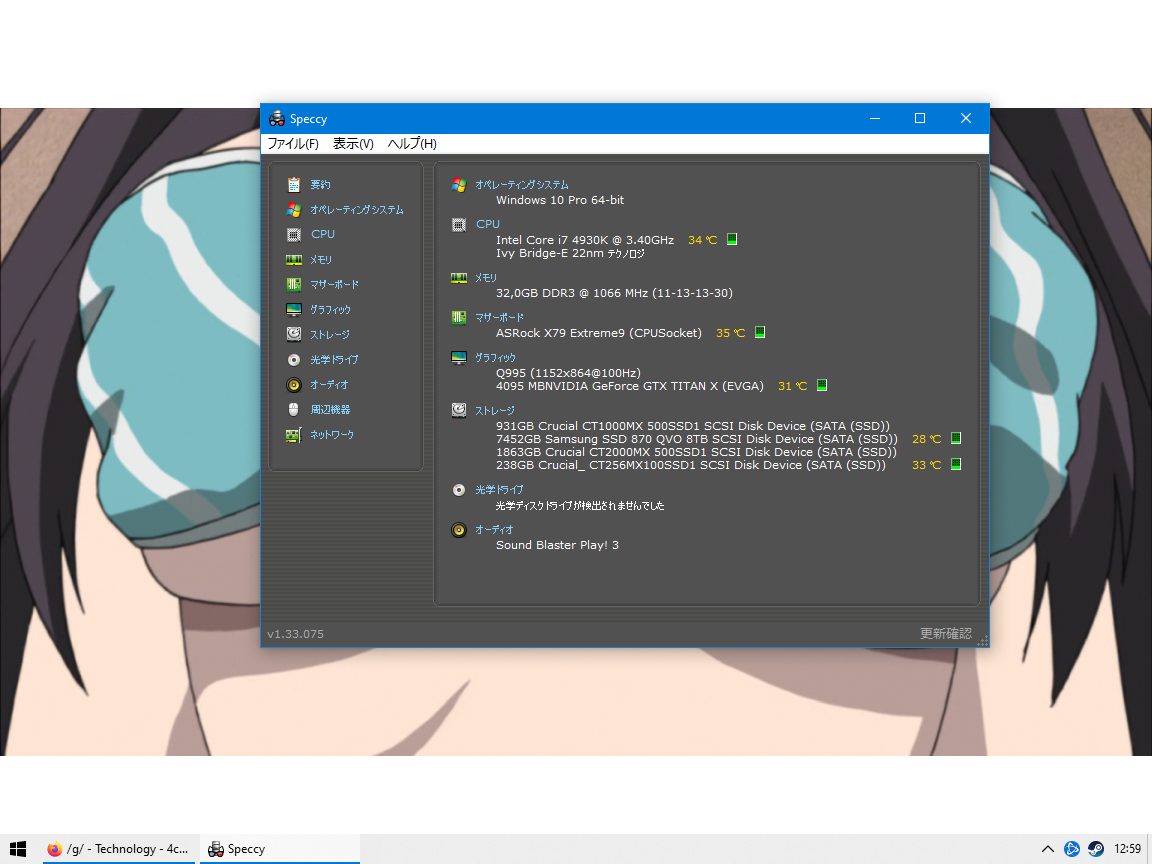The width and height of the screenshot is (1152, 864).
Task: Open the taskbar clock showing 12:59
Action: [x=1128, y=849]
